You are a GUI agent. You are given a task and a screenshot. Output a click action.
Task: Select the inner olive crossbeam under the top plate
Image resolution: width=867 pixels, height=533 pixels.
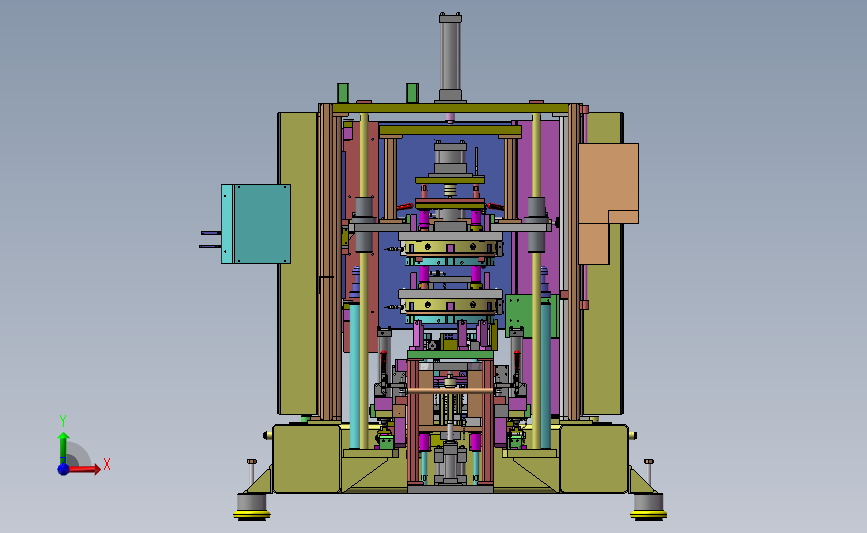click(x=450, y=132)
